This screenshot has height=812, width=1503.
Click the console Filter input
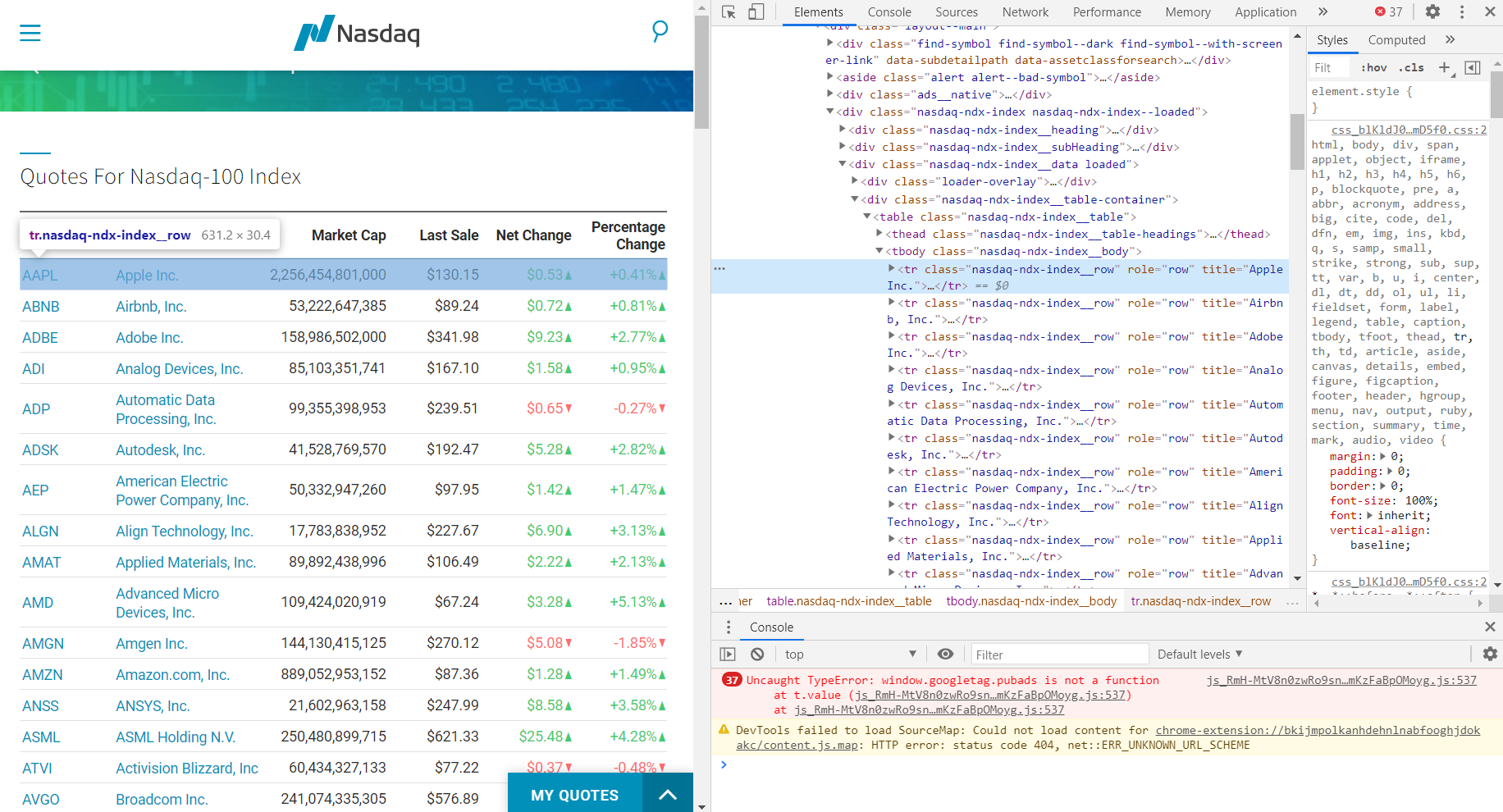point(1060,655)
